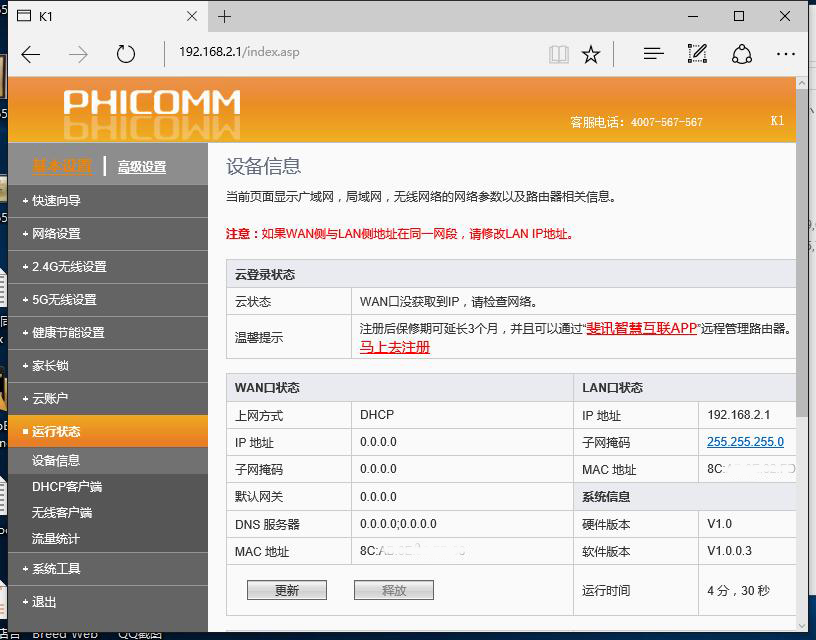Make a web note icon
This screenshot has height=640, width=816.
[x=697, y=54]
